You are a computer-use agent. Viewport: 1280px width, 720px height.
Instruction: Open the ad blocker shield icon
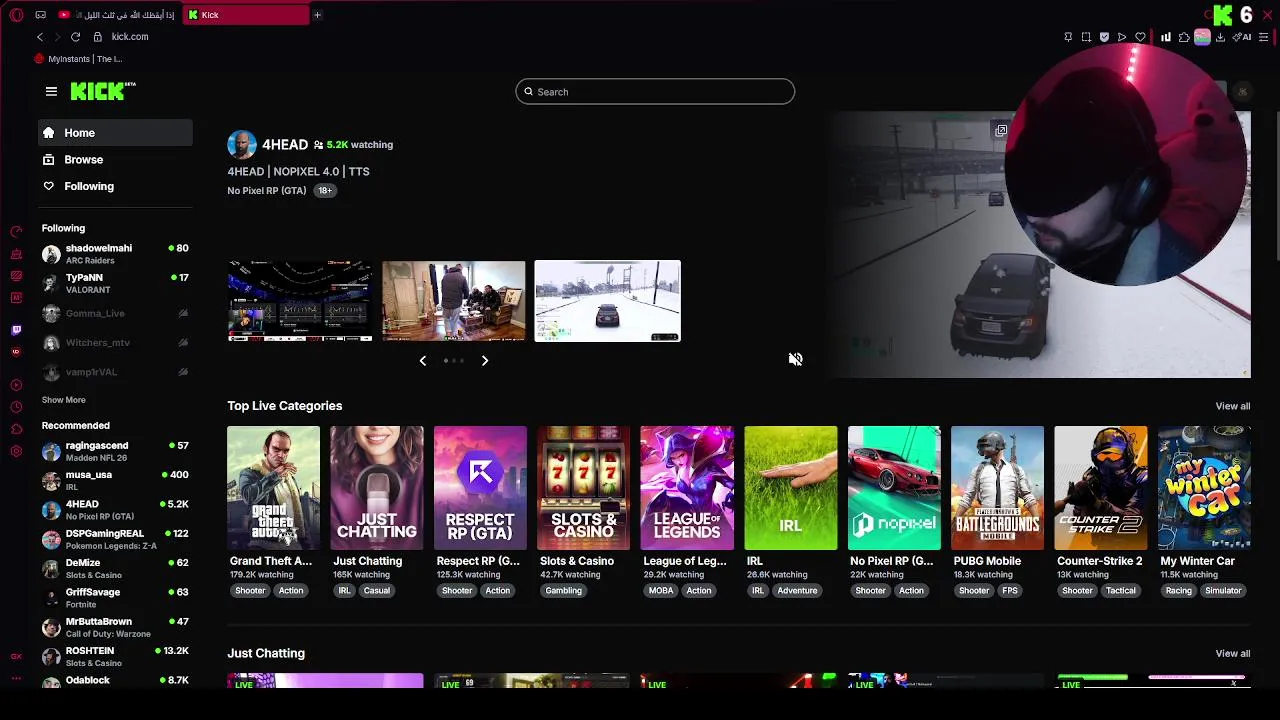tap(1104, 37)
